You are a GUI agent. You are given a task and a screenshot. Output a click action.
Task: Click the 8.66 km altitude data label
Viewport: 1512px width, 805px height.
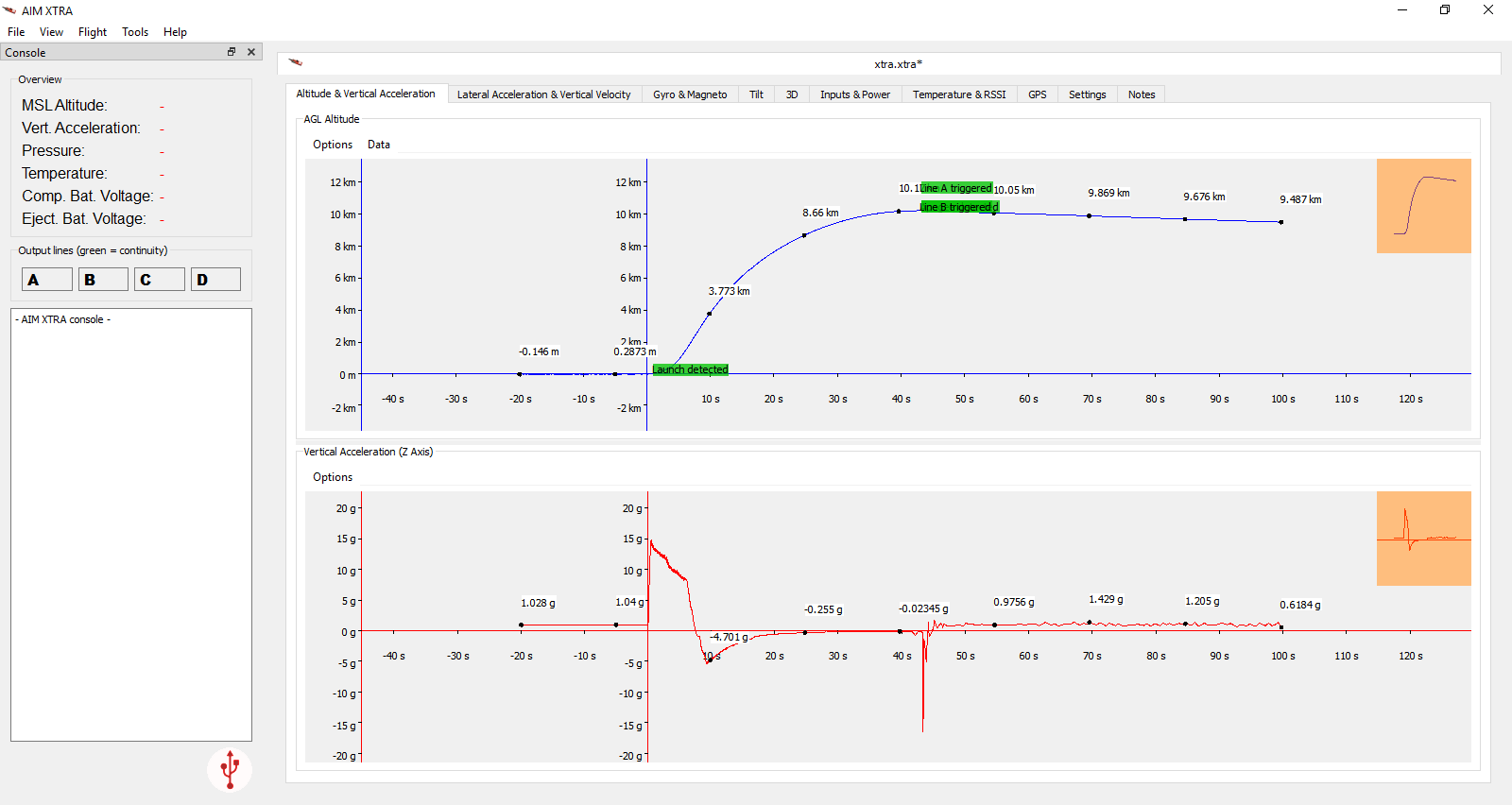820,213
